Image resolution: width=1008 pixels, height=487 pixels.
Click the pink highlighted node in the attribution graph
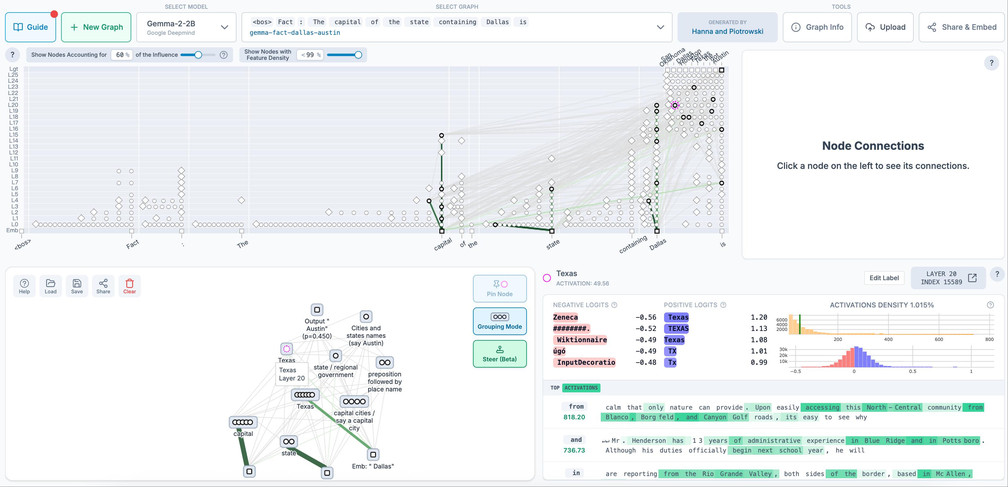[675, 105]
